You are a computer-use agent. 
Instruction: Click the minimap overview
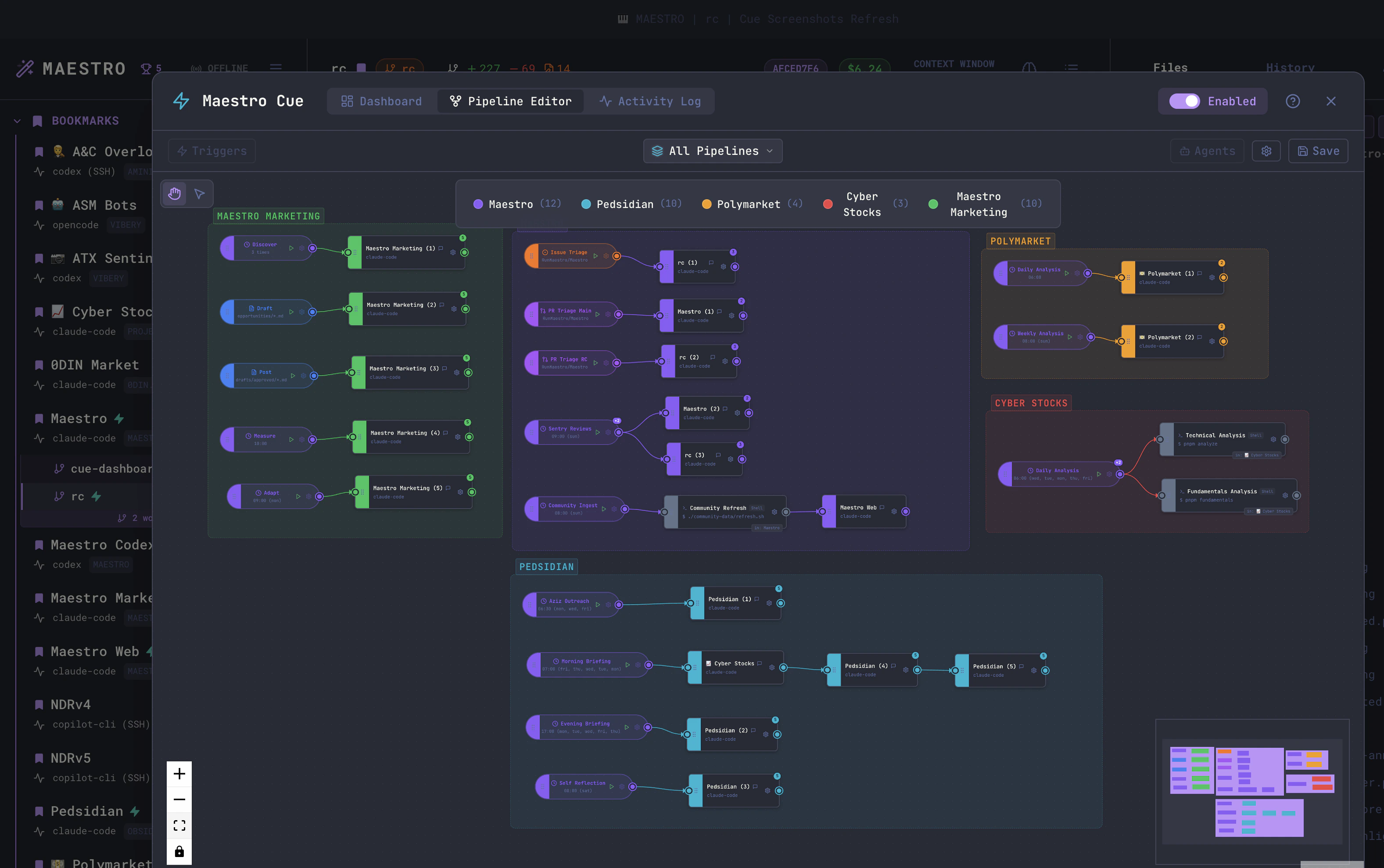(x=1252, y=792)
